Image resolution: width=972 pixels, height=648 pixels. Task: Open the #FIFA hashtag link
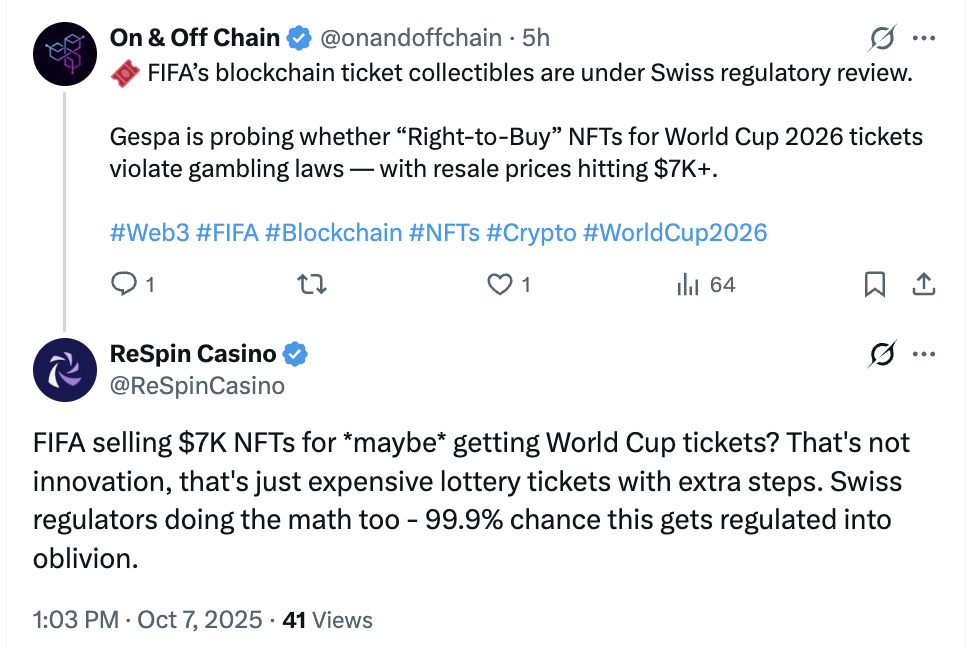tap(227, 233)
